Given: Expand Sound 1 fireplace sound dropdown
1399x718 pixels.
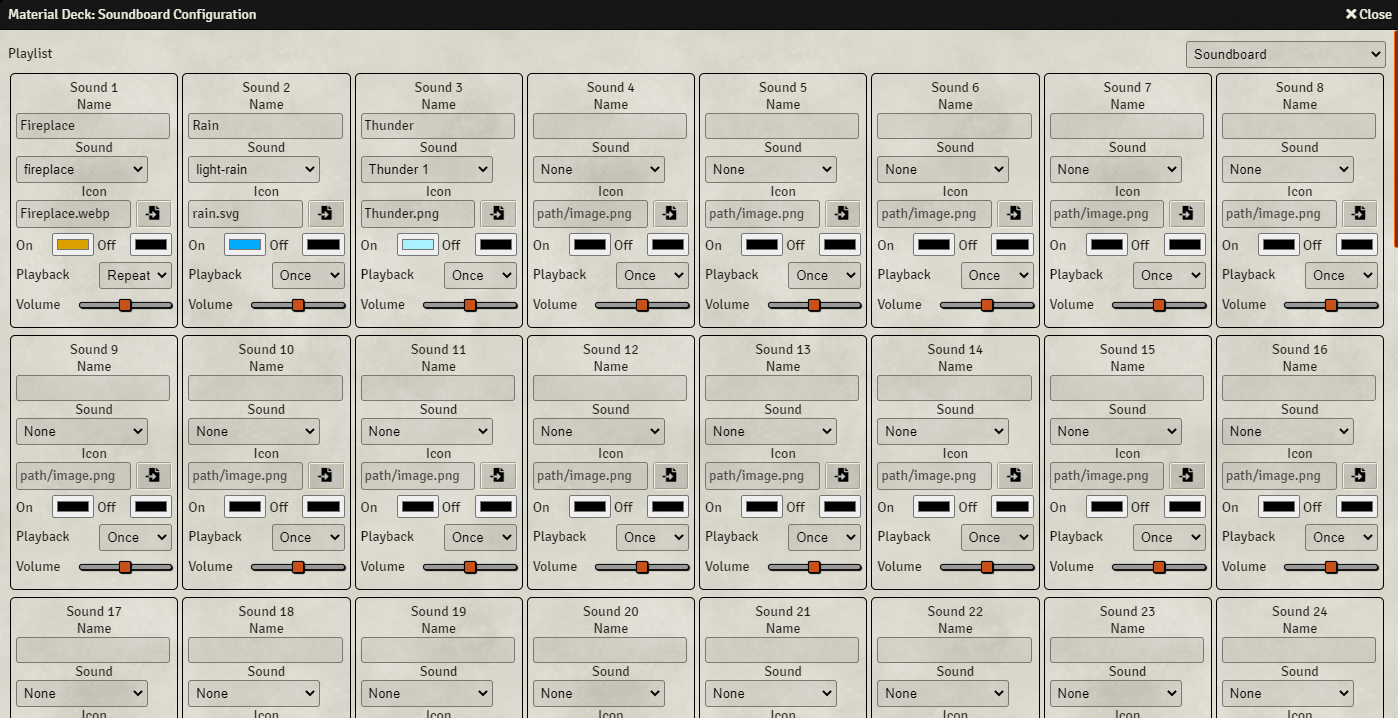Looking at the screenshot, I should tap(81, 170).
